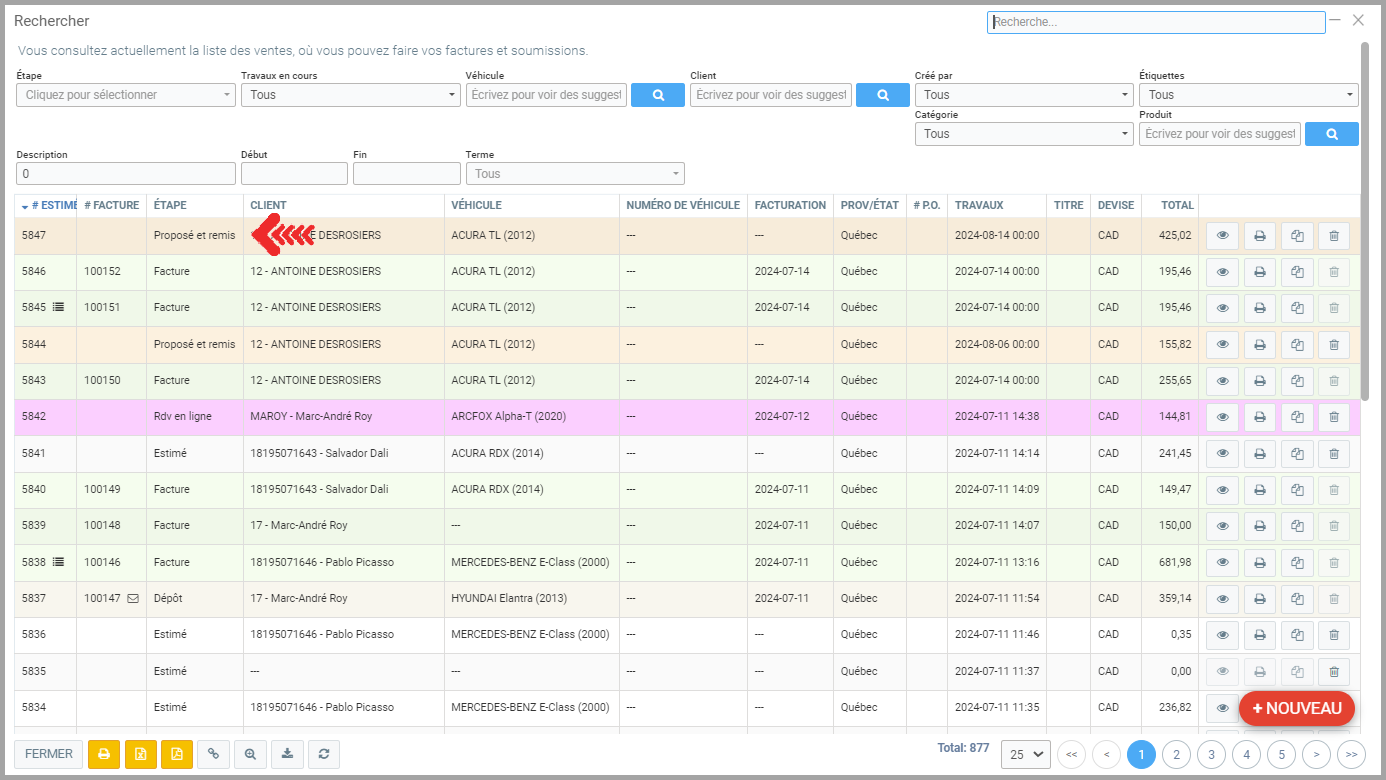View invoice 100152 via its eye icon
This screenshot has height=780, width=1386.
tap(1222, 272)
